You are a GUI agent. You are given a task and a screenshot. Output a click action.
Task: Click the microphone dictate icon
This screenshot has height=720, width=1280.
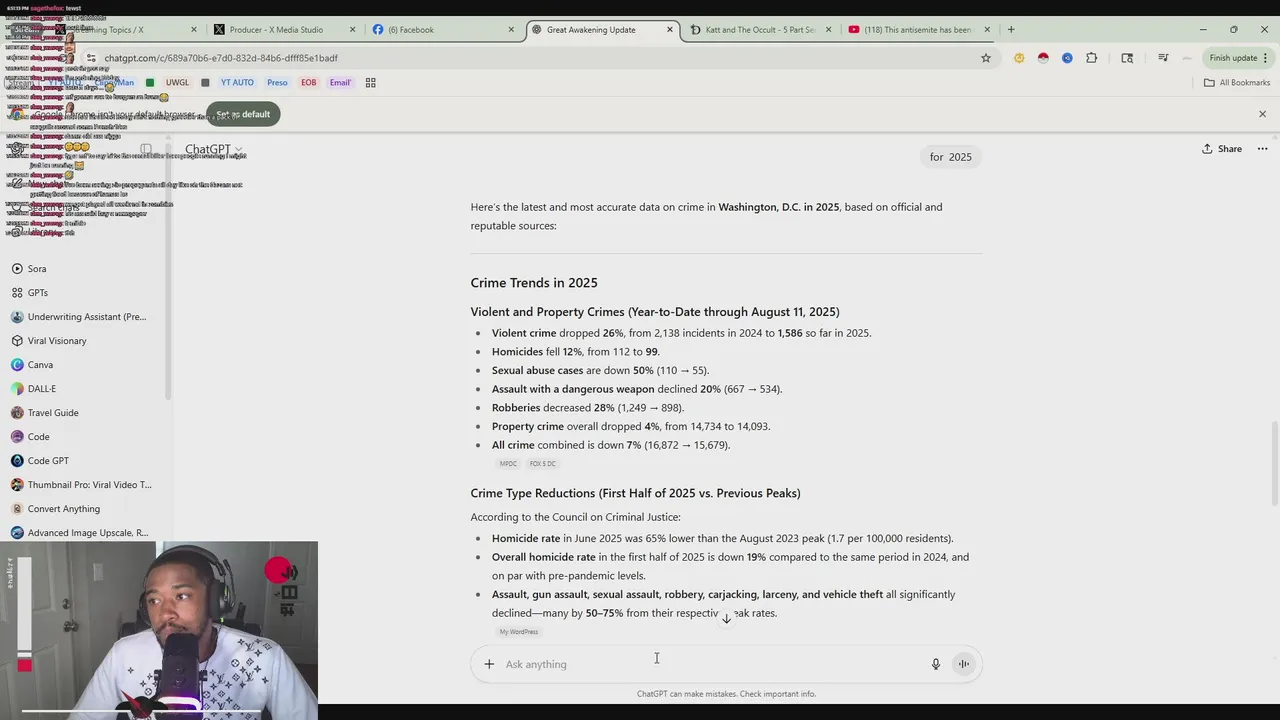point(936,664)
